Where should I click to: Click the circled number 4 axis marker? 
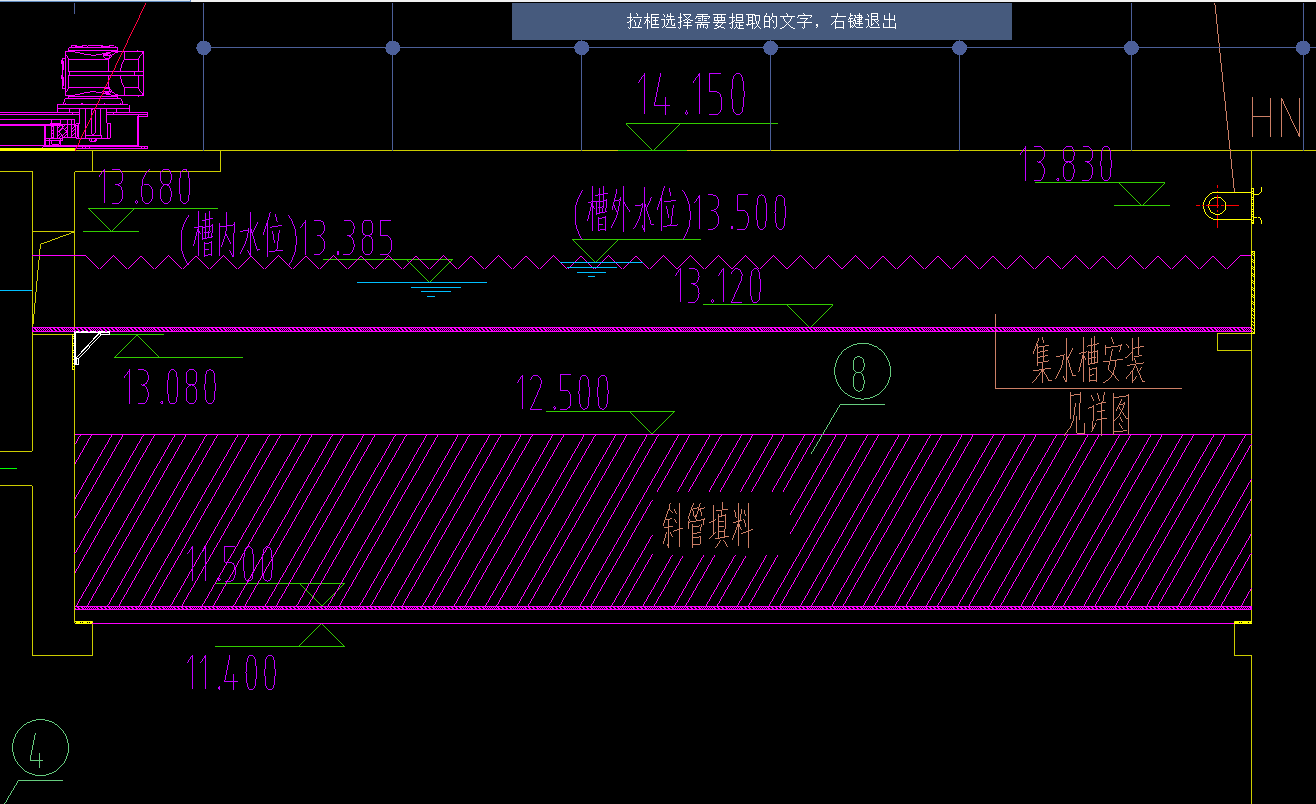[40, 749]
